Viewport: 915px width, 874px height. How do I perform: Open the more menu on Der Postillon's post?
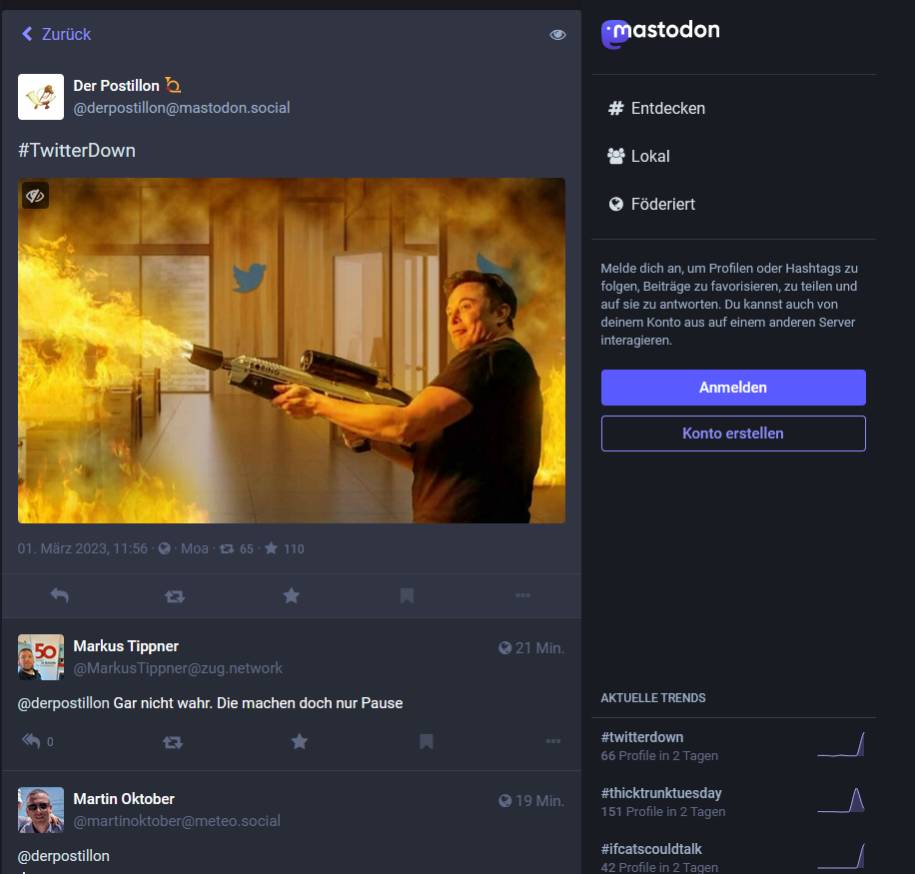523,596
